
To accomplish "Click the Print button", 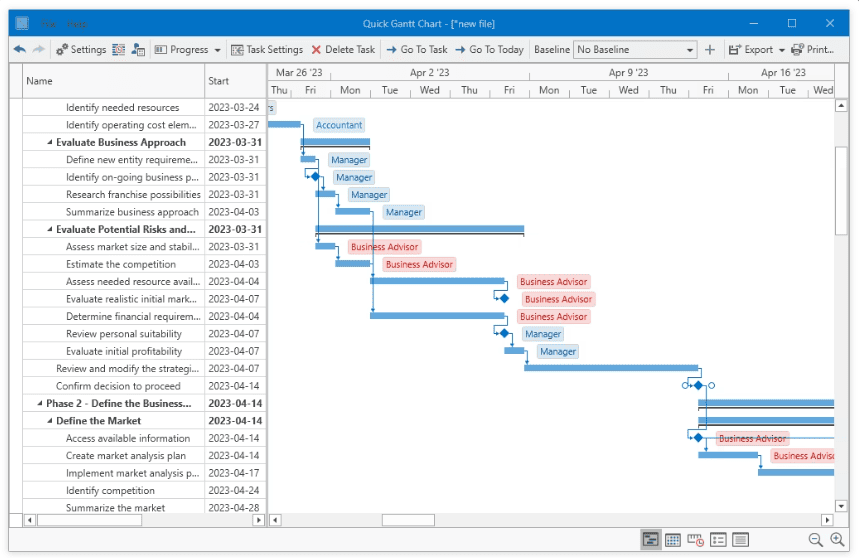I will coord(812,49).
